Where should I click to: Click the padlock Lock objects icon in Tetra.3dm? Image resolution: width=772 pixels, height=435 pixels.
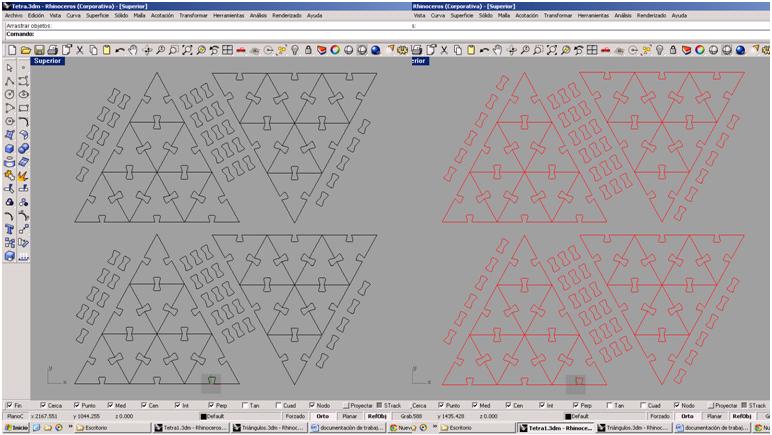(x=308, y=50)
